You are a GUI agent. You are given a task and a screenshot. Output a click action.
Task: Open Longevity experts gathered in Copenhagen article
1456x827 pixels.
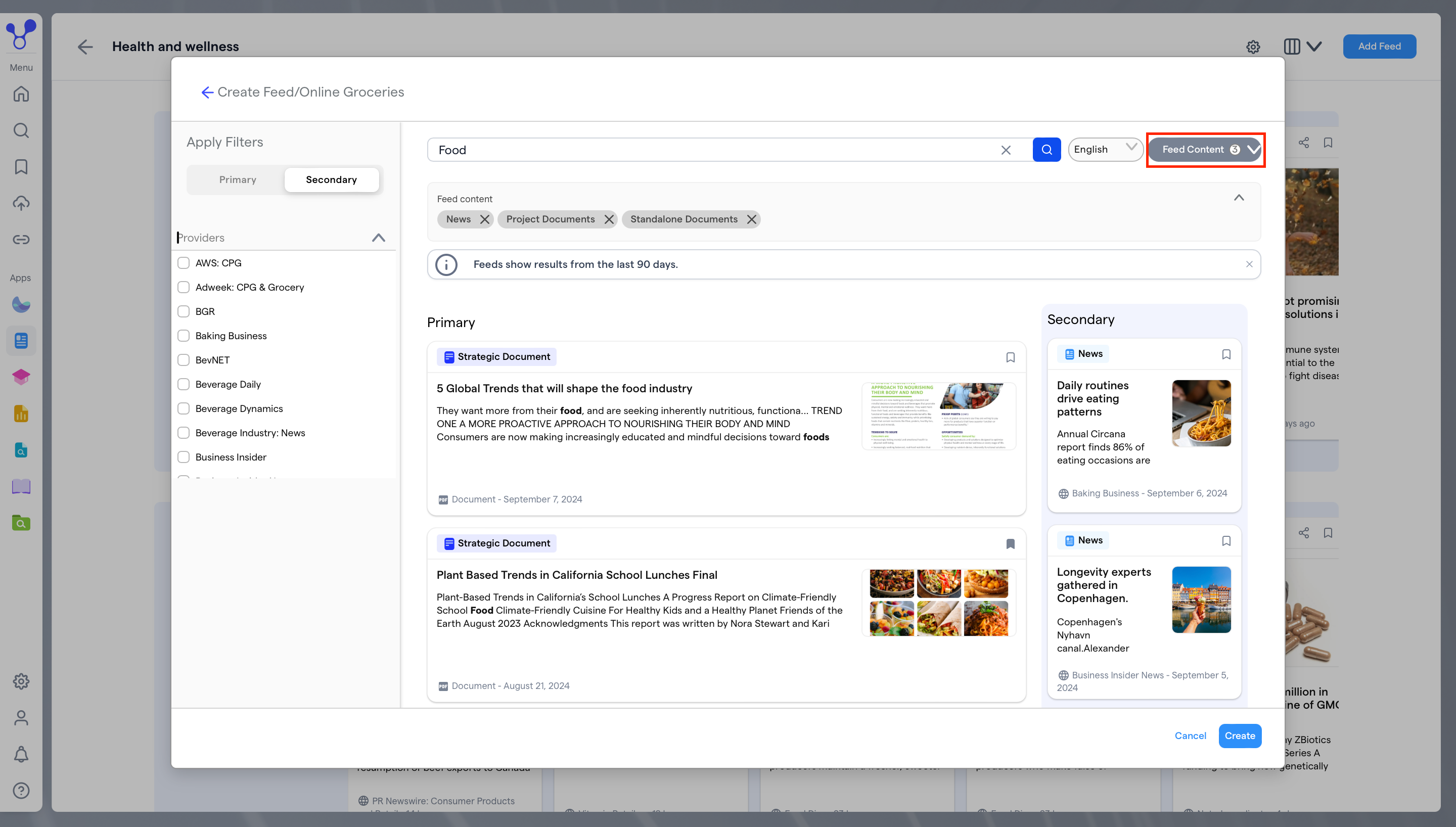coord(1104,585)
